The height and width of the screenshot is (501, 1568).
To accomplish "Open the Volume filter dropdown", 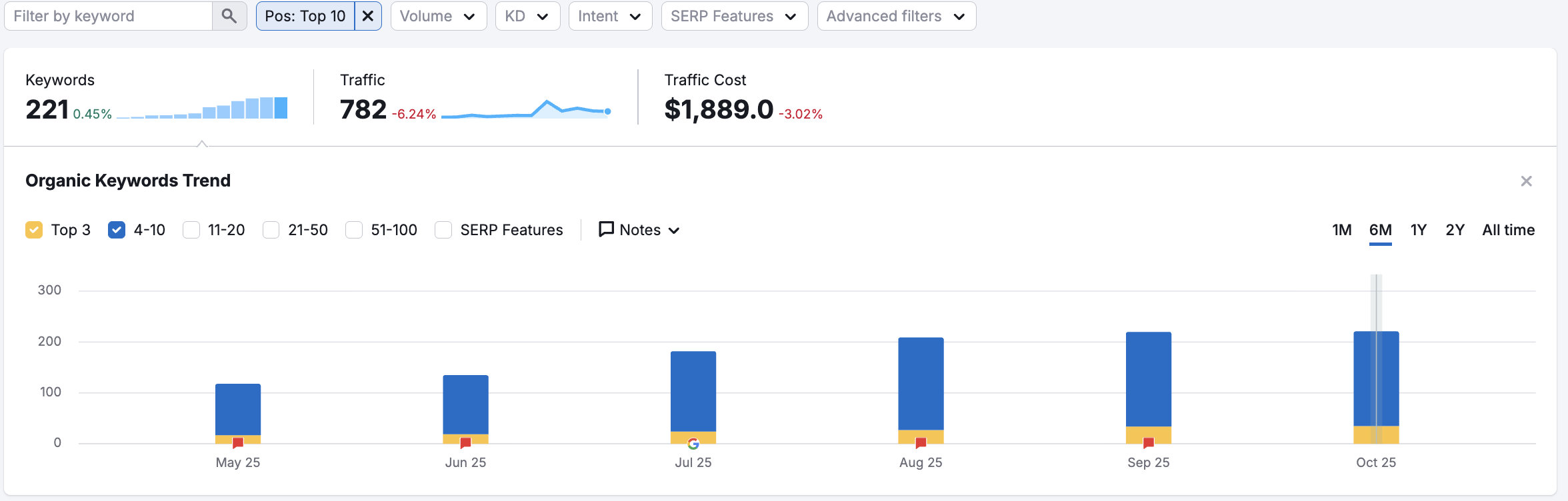I will pyautogui.click(x=438, y=16).
